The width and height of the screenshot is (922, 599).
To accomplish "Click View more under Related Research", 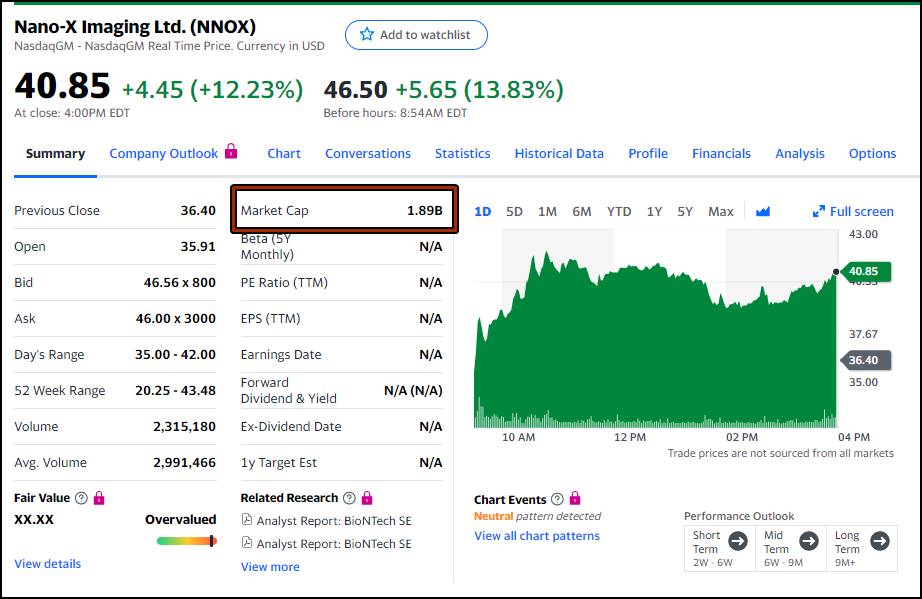I will click(x=270, y=567).
